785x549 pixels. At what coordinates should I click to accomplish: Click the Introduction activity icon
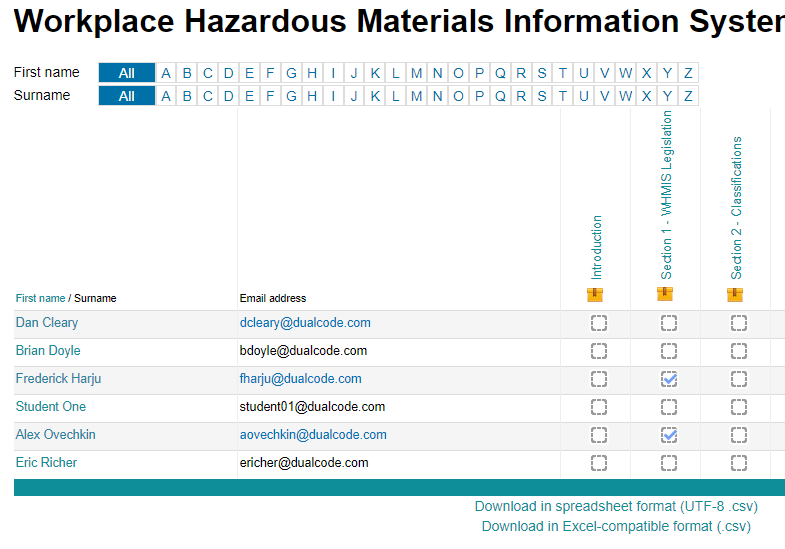tap(595, 294)
